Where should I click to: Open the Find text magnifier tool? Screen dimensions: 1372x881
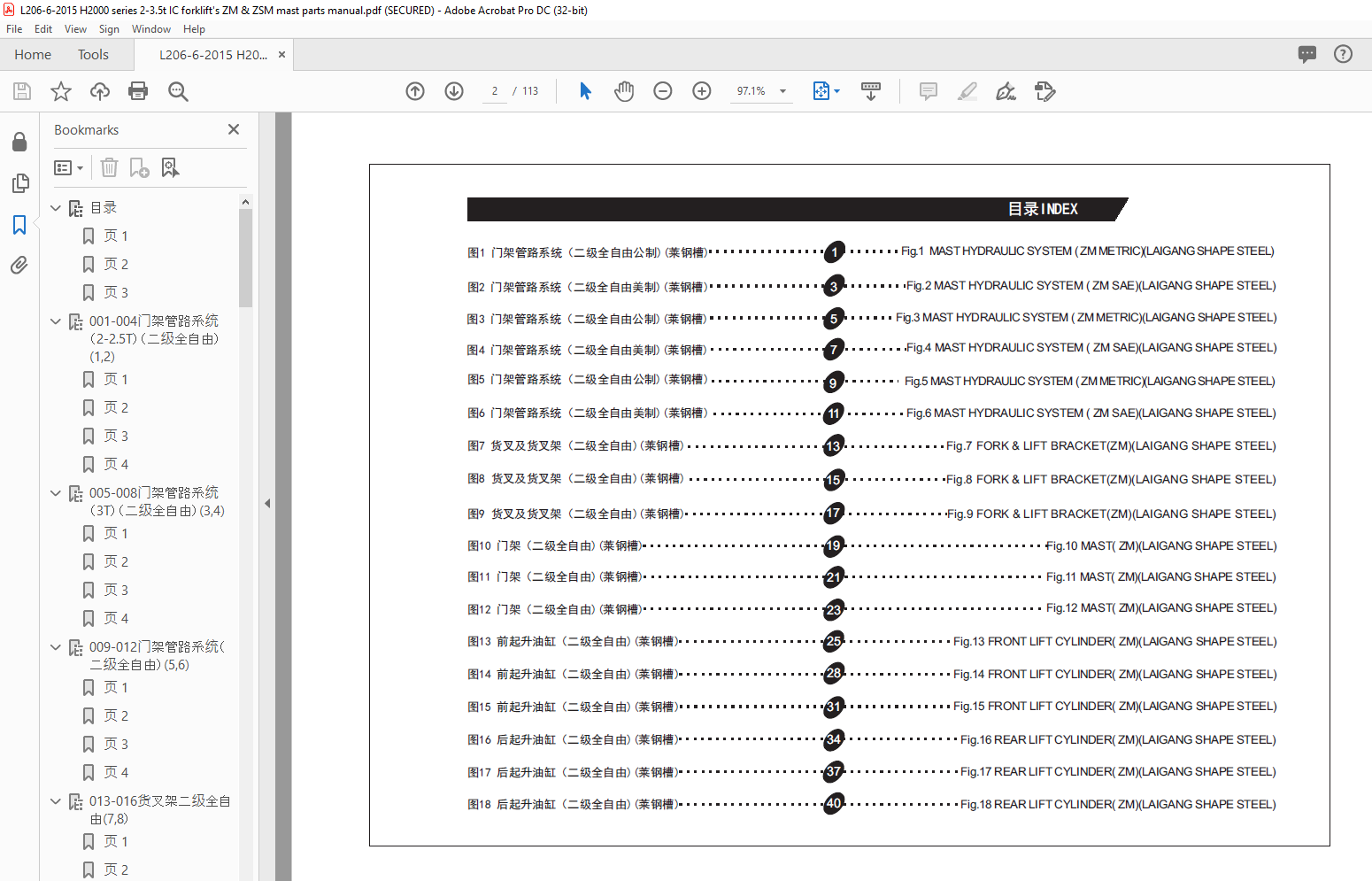[178, 91]
